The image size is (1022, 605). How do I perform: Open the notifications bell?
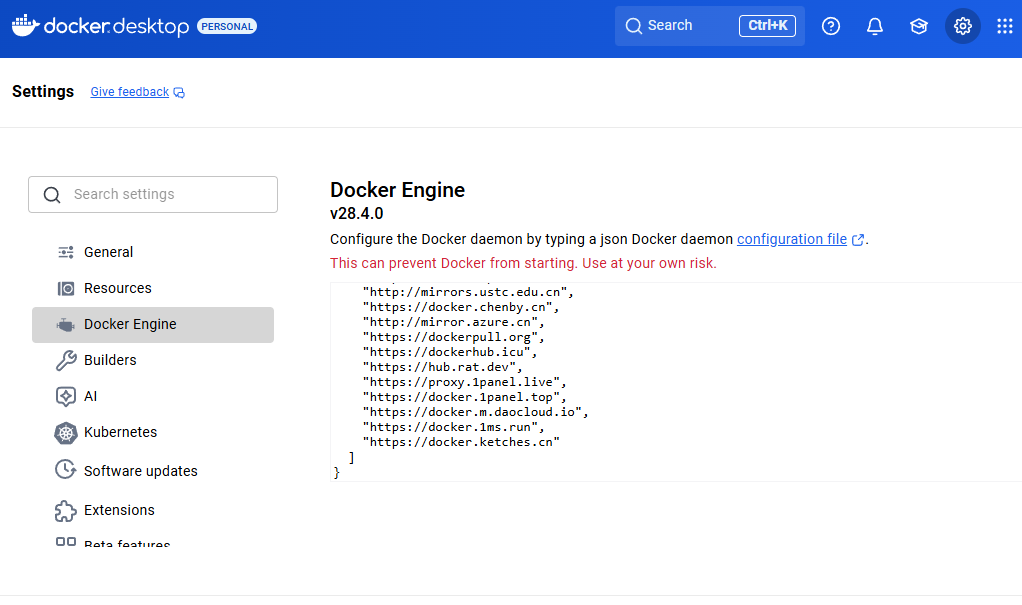coord(875,26)
